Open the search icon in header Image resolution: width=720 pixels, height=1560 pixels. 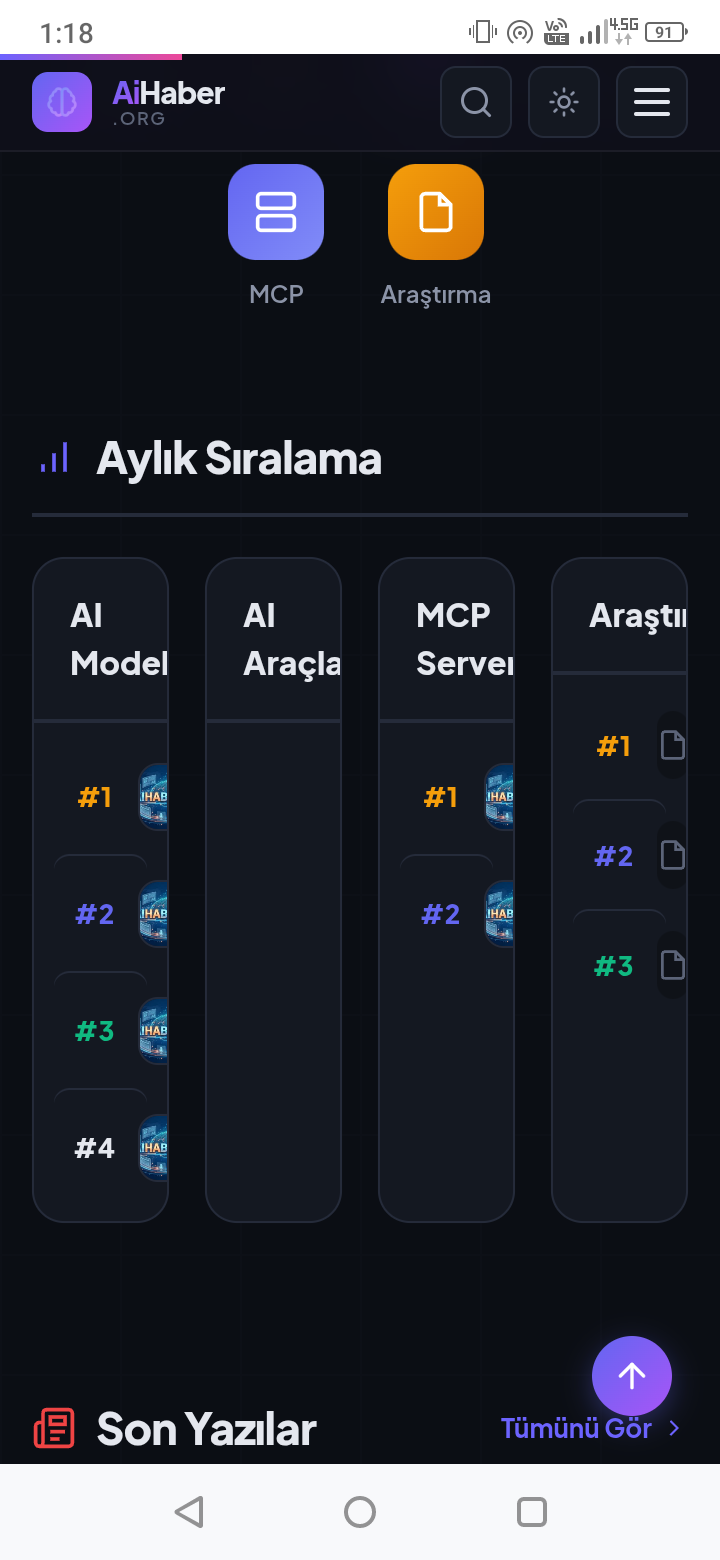coord(476,102)
